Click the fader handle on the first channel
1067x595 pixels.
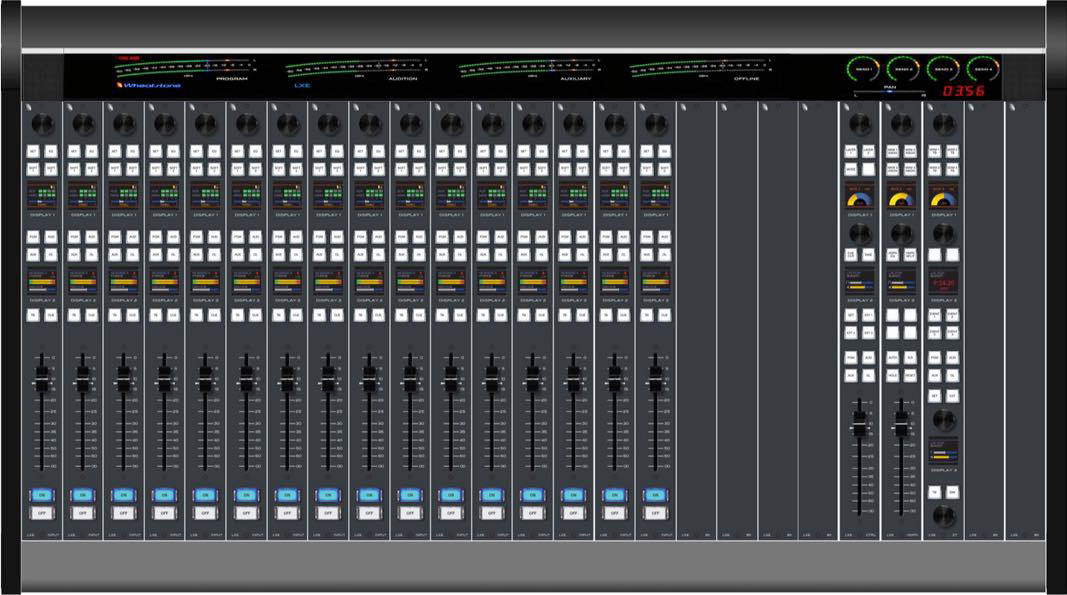pyautogui.click(x=41, y=377)
